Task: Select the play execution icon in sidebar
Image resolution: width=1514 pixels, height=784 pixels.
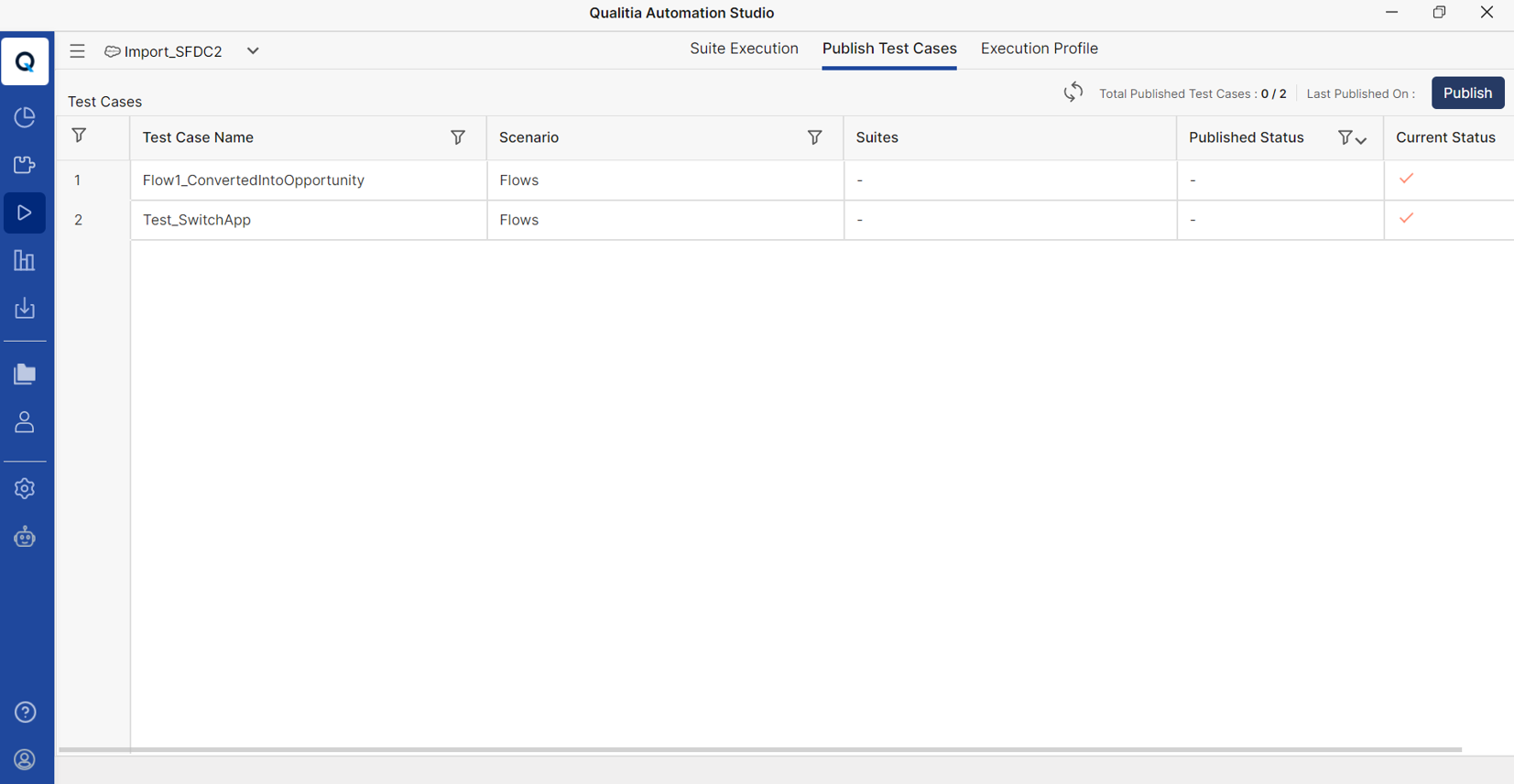Action: (x=25, y=212)
